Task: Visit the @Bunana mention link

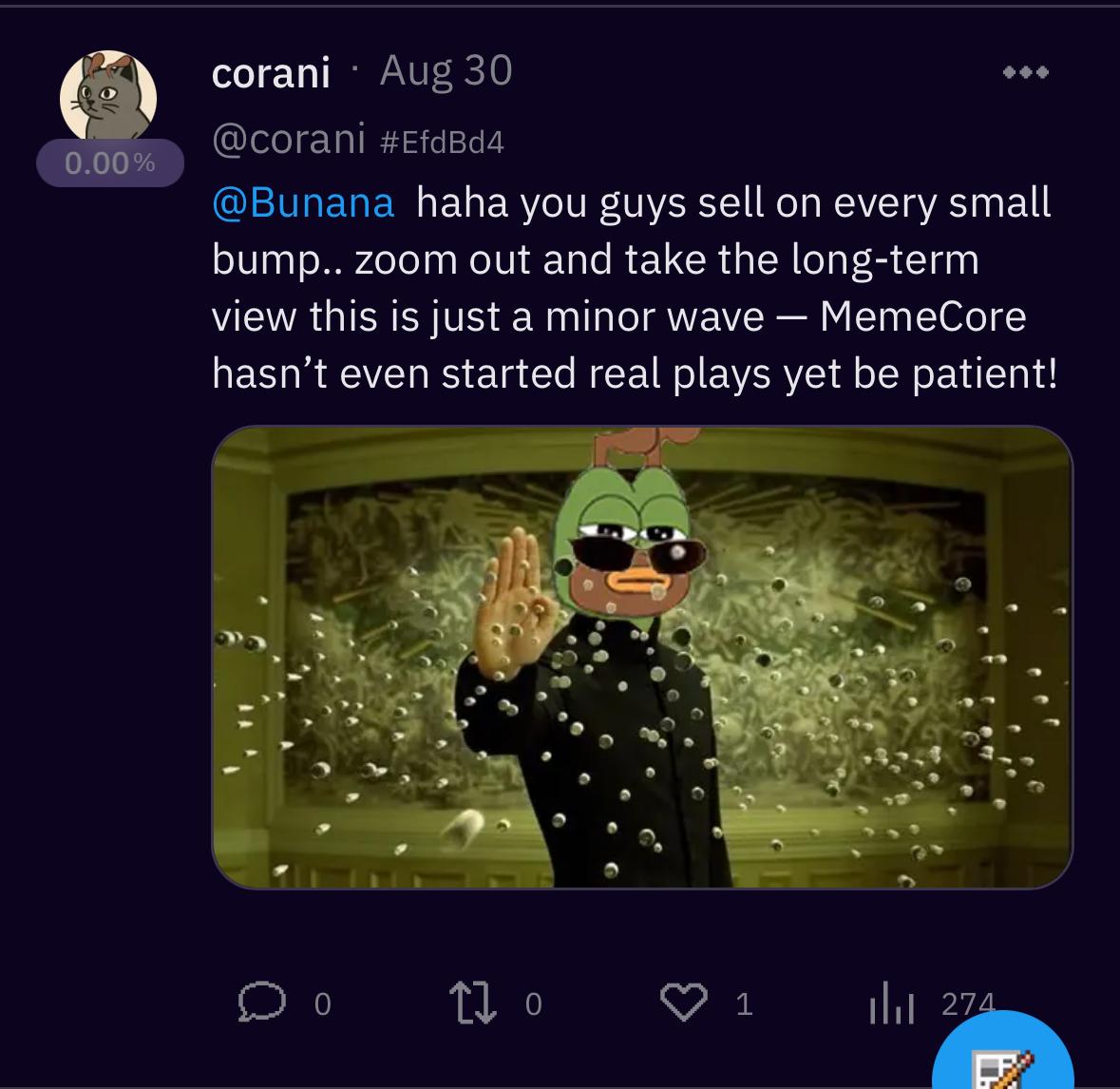Action: click(303, 202)
